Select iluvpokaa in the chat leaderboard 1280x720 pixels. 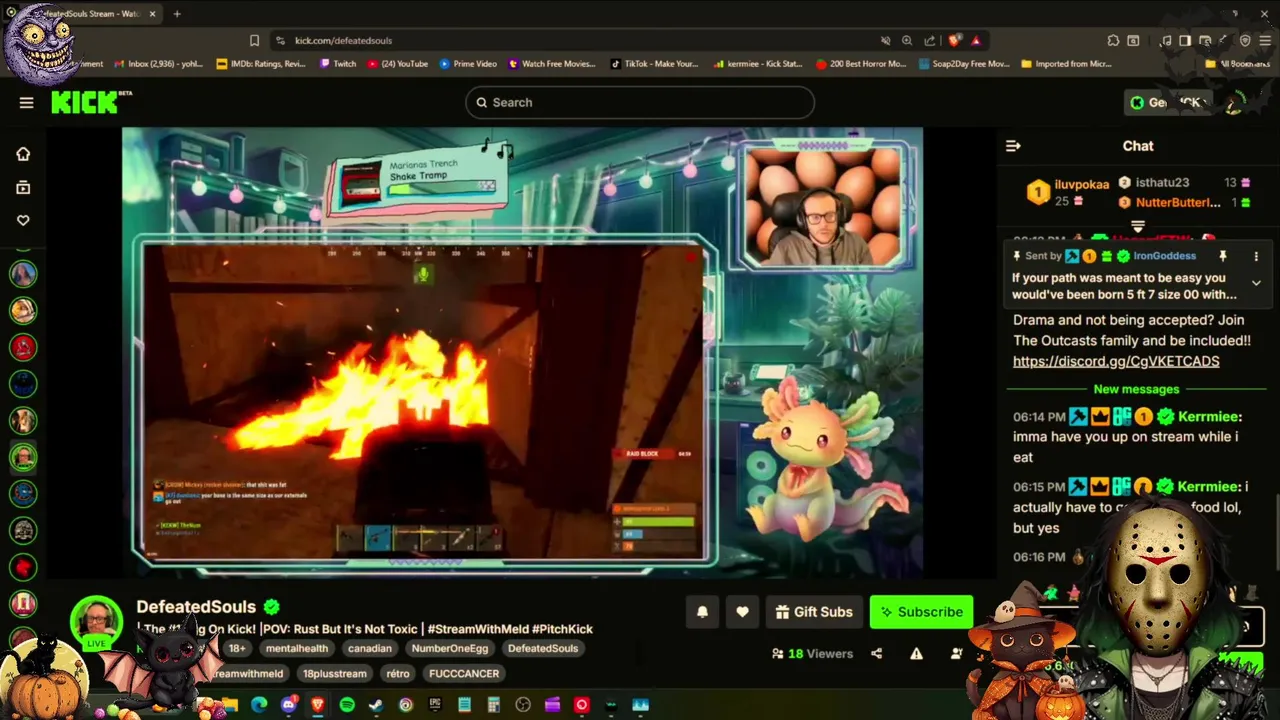tap(1082, 184)
